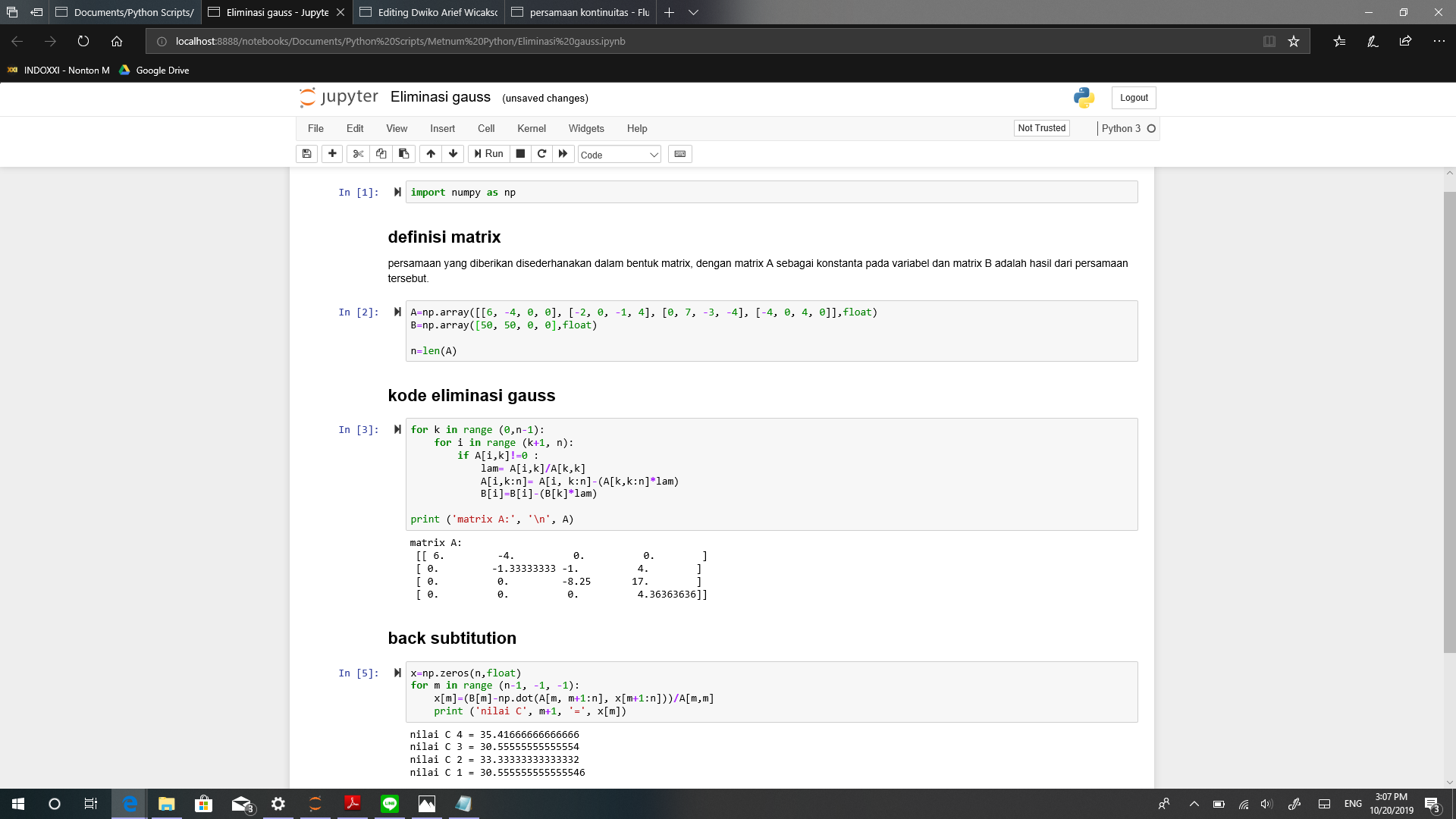The height and width of the screenshot is (819, 1456).
Task: Close the Eliminasi gauss browser tab
Action: tap(340, 12)
